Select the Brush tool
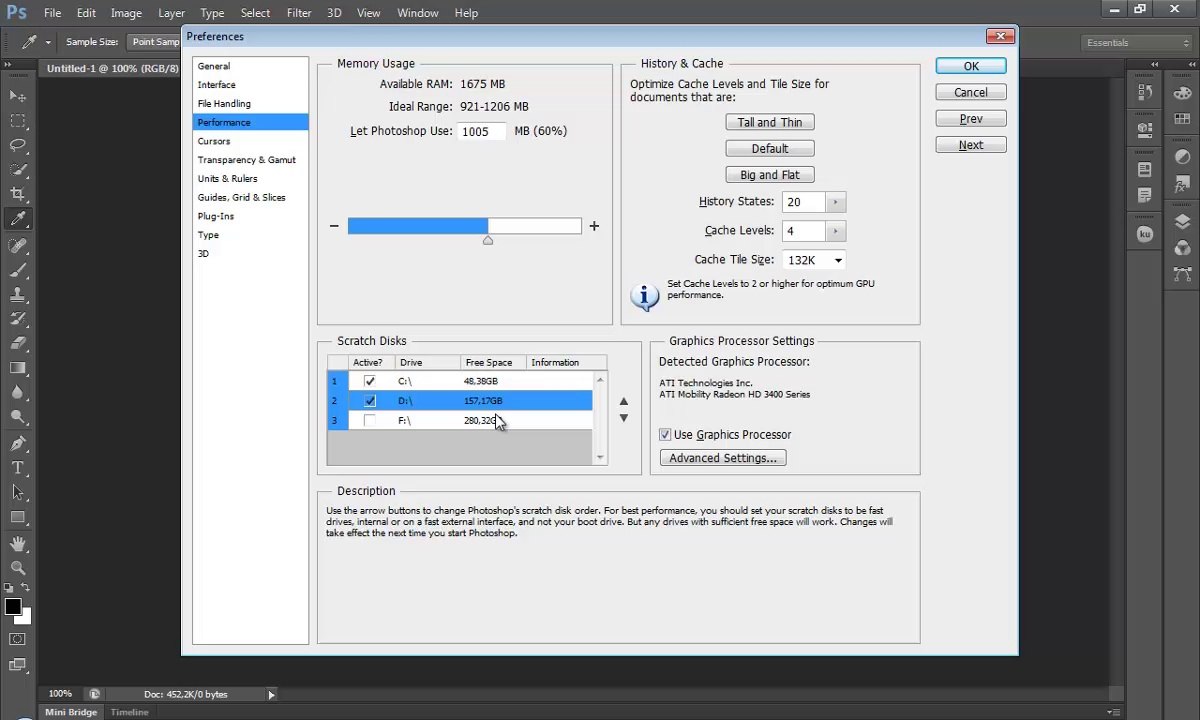Screen dimensions: 1200x720 [18, 270]
